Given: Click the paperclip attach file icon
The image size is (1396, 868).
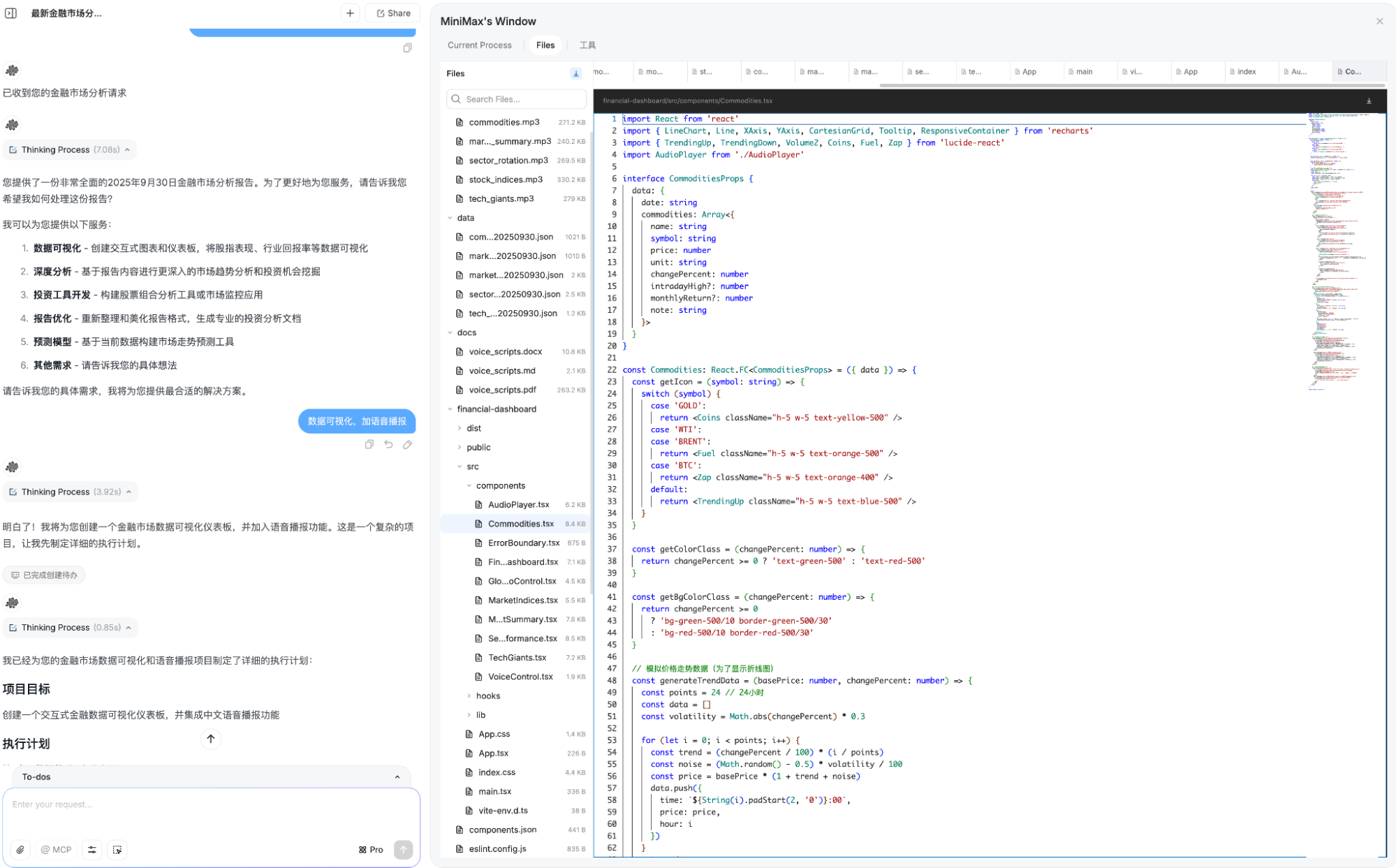Looking at the screenshot, I should click(20, 850).
